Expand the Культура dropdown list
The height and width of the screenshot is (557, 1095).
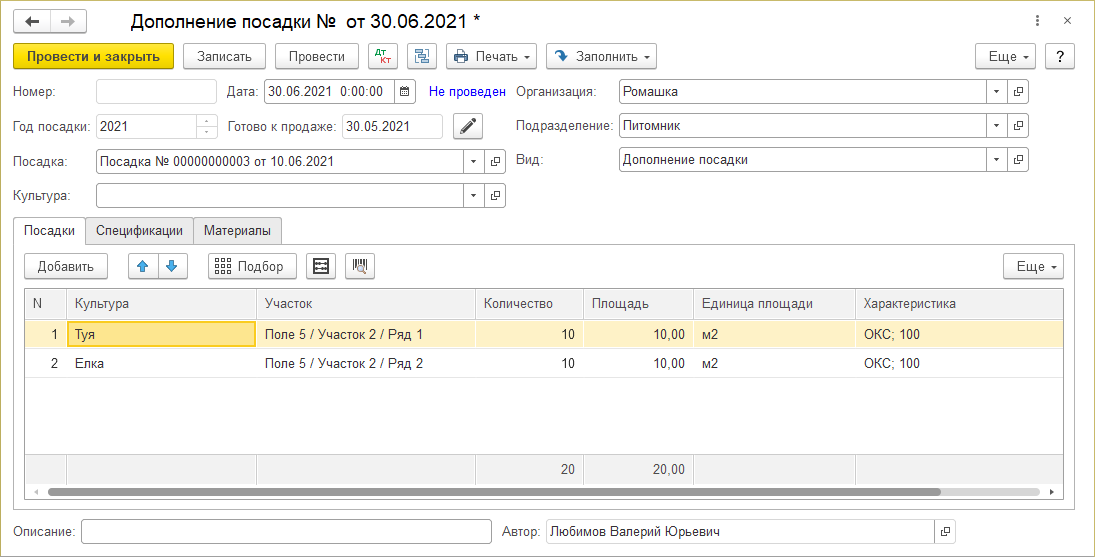point(473,196)
